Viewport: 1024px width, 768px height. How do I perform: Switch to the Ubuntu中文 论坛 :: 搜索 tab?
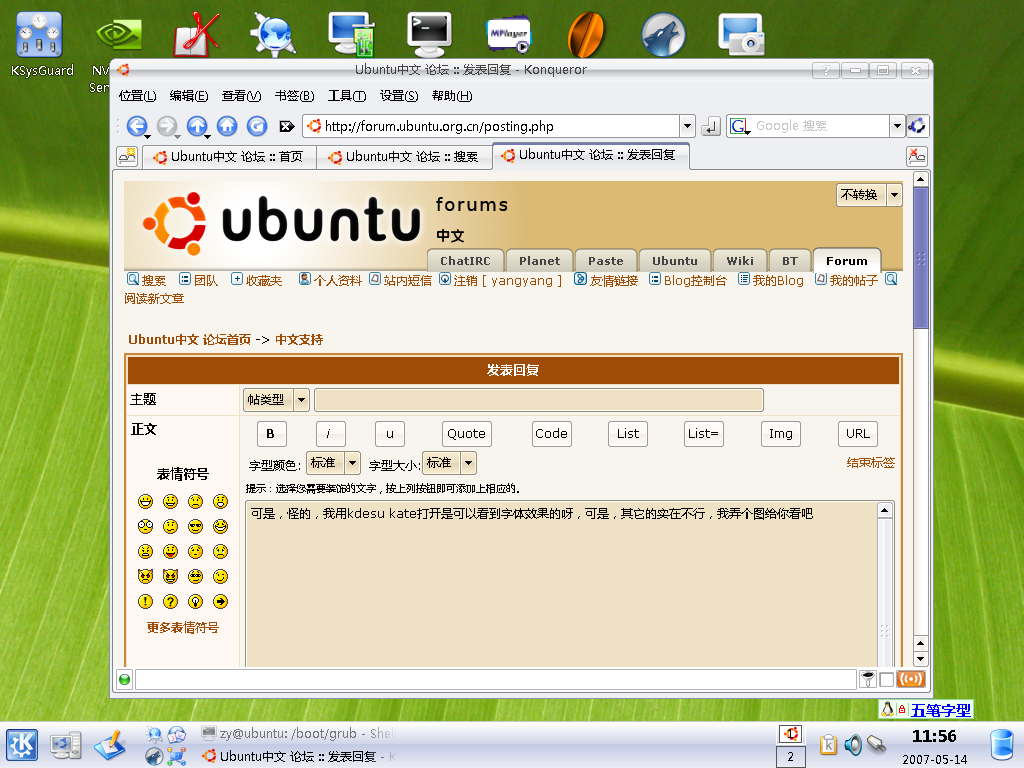(x=404, y=157)
